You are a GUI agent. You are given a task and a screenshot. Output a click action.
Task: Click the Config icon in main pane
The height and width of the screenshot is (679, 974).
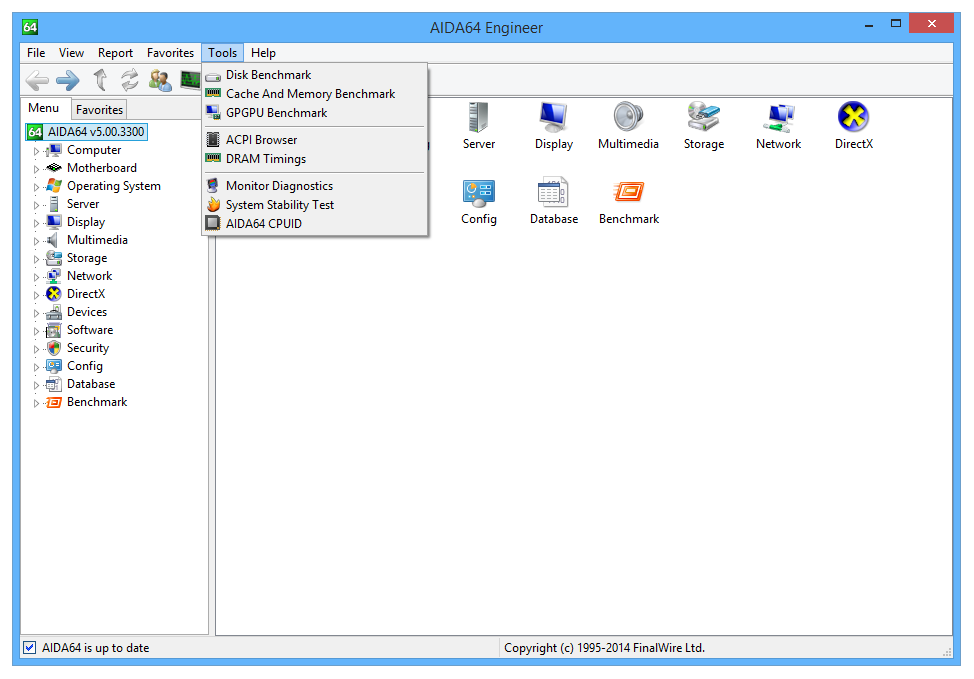coord(478,193)
